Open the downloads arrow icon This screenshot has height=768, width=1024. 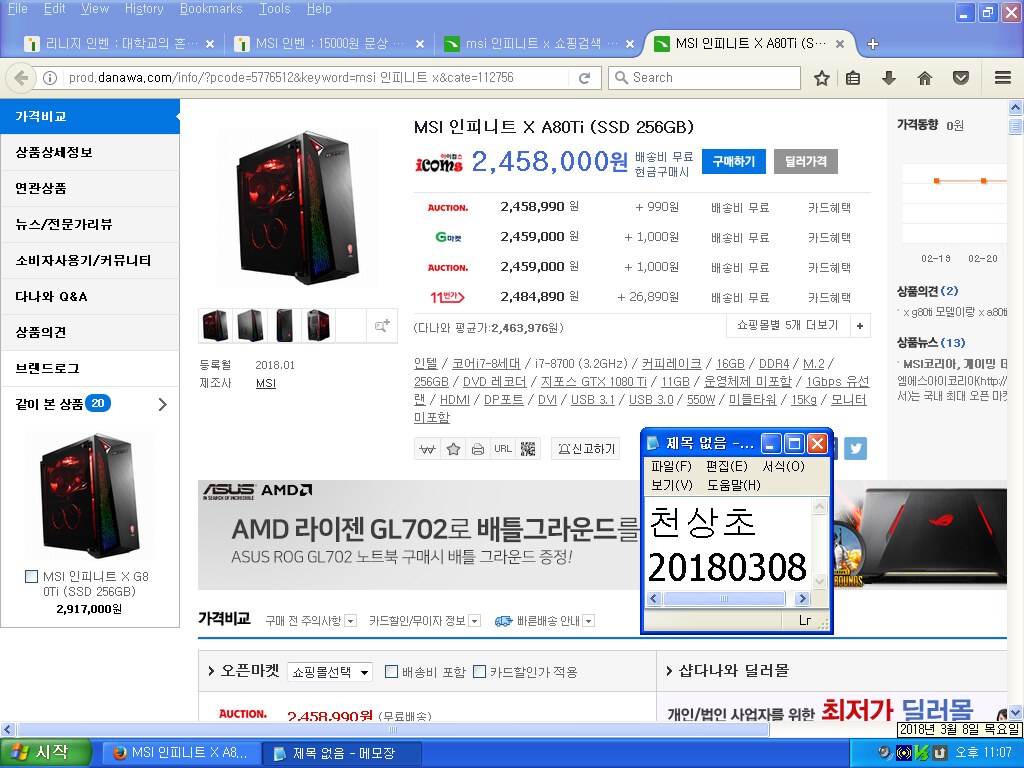(x=889, y=78)
